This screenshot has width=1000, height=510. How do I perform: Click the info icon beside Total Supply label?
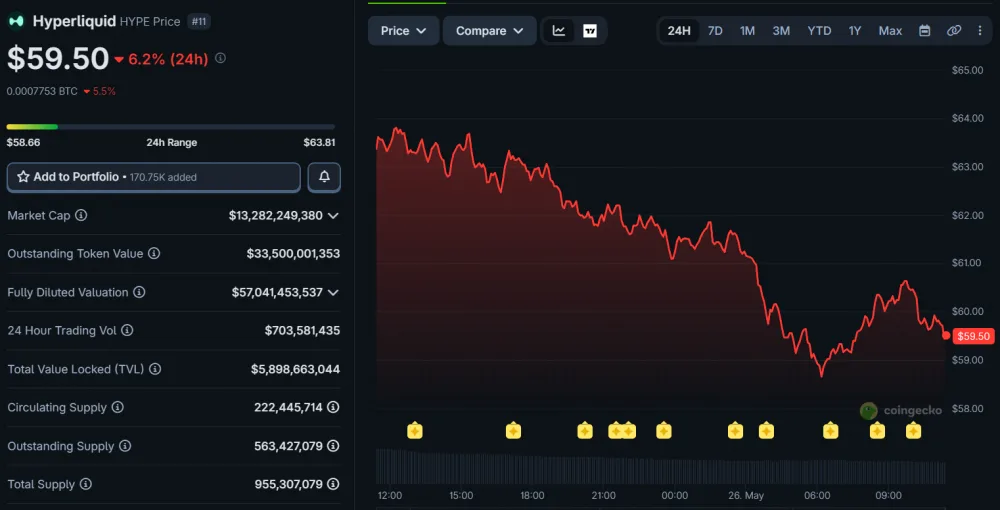[85, 484]
